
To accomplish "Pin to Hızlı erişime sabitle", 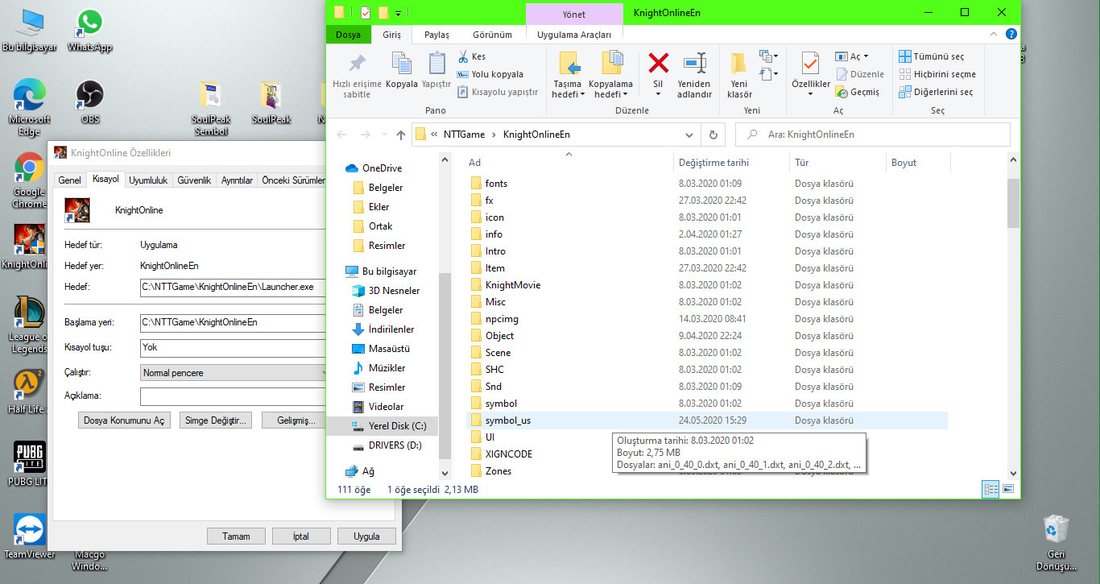I will (x=356, y=74).
